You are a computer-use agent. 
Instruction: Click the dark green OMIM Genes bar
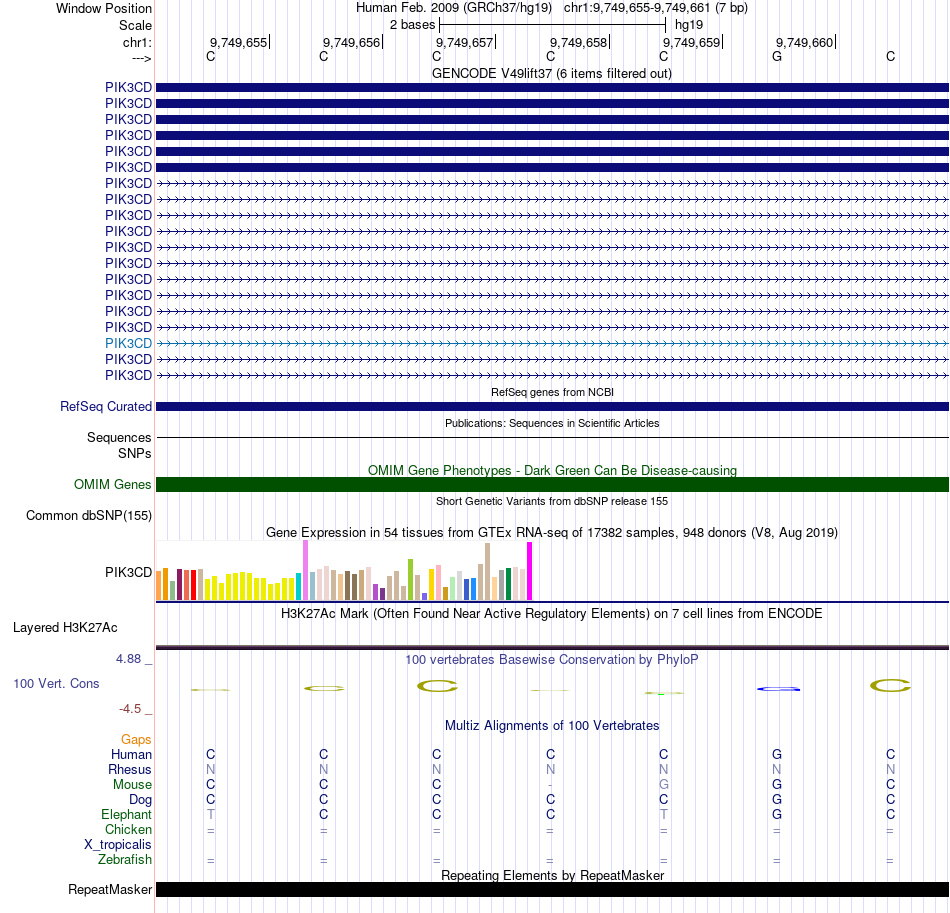pyautogui.click(x=552, y=485)
